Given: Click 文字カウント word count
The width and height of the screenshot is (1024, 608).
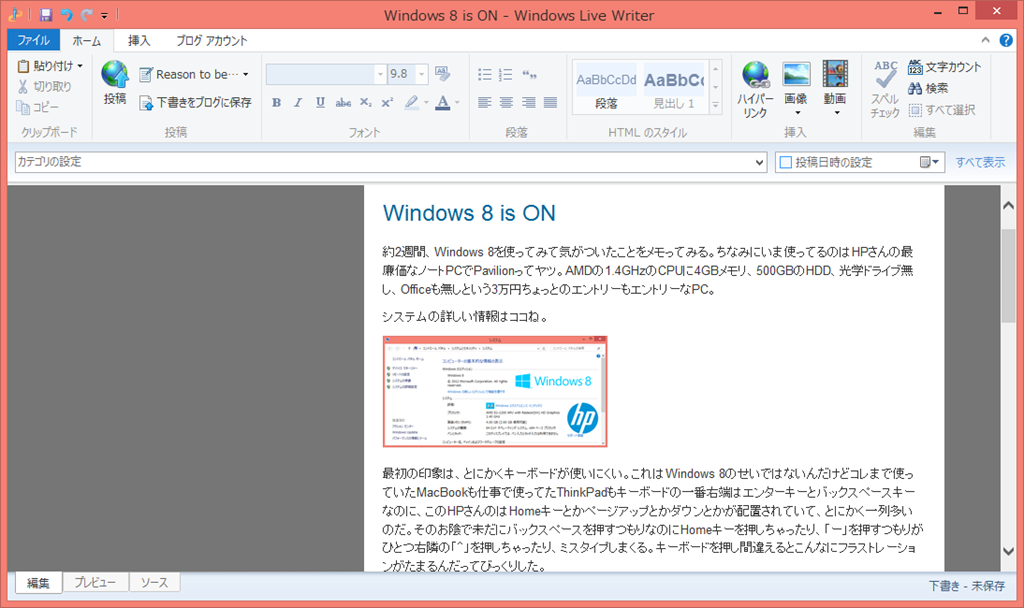Looking at the screenshot, I should pos(945,67).
